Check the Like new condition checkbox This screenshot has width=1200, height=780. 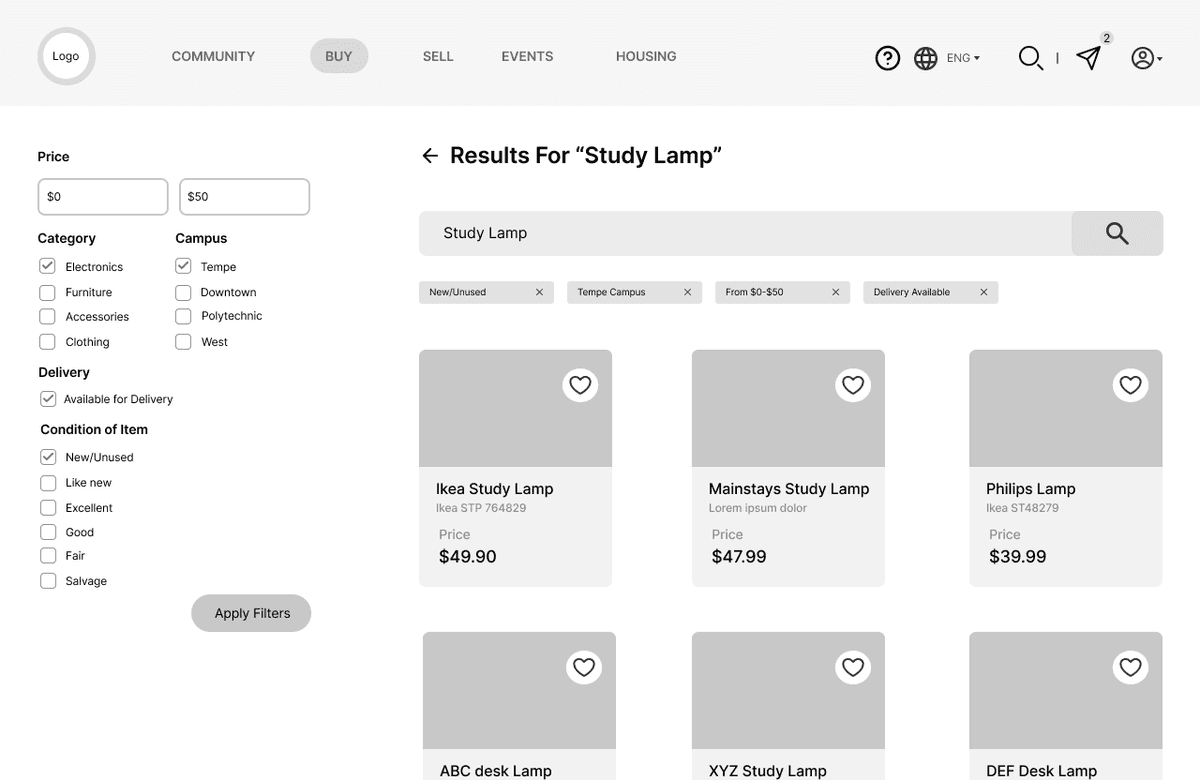[48, 482]
